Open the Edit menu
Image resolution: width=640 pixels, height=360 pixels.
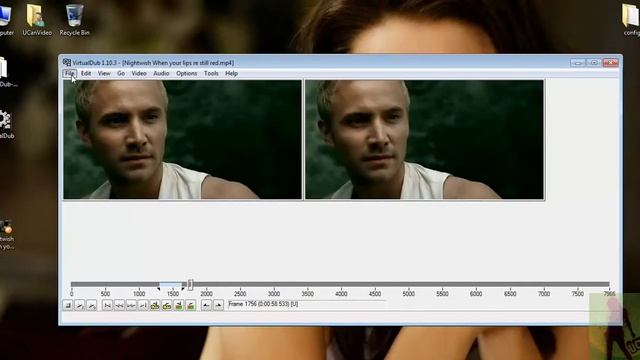click(x=86, y=73)
